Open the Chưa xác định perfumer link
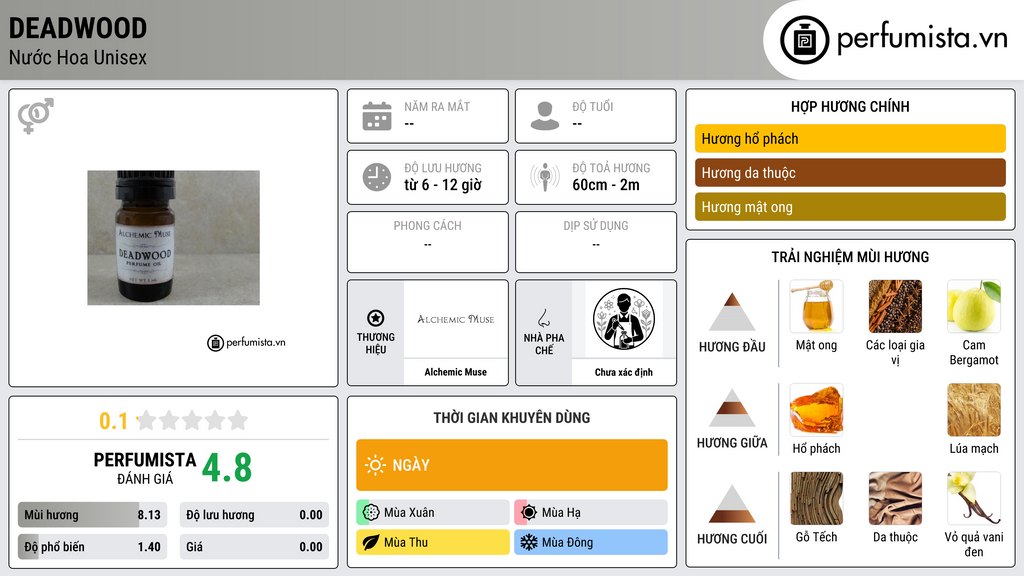Image resolution: width=1024 pixels, height=576 pixels. [x=624, y=372]
